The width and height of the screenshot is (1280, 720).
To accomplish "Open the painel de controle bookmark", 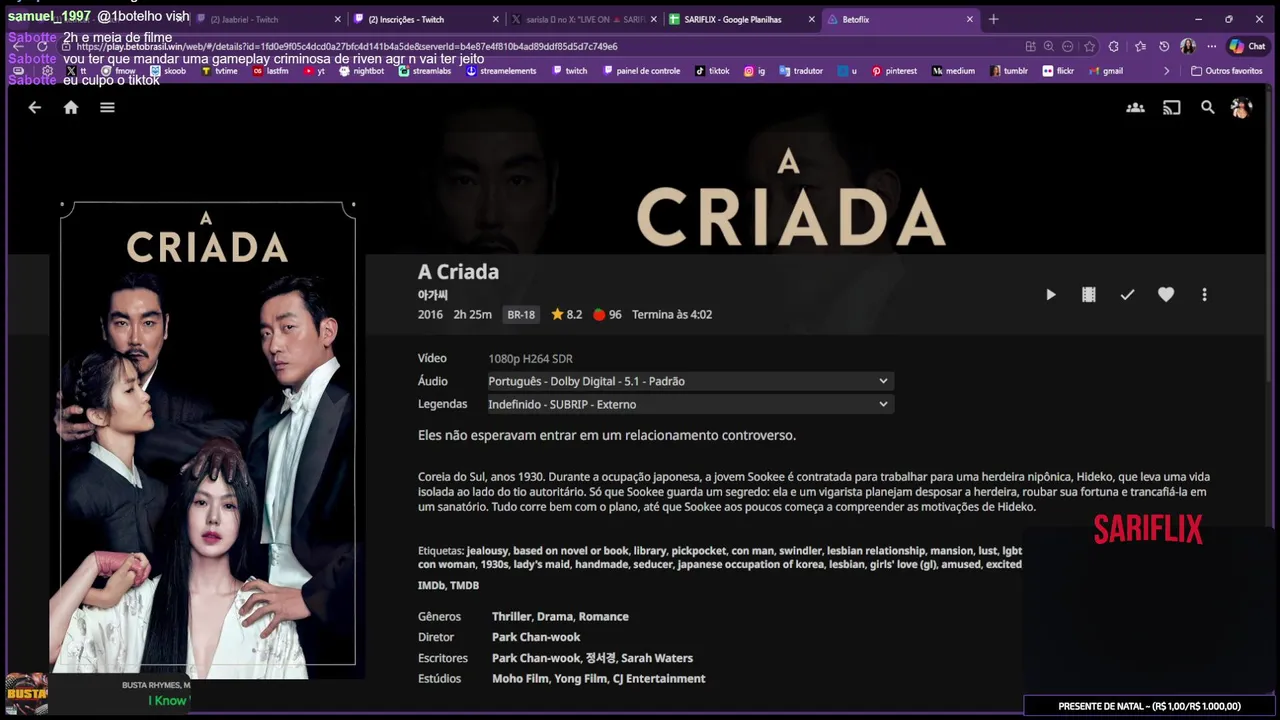I will click(641, 71).
